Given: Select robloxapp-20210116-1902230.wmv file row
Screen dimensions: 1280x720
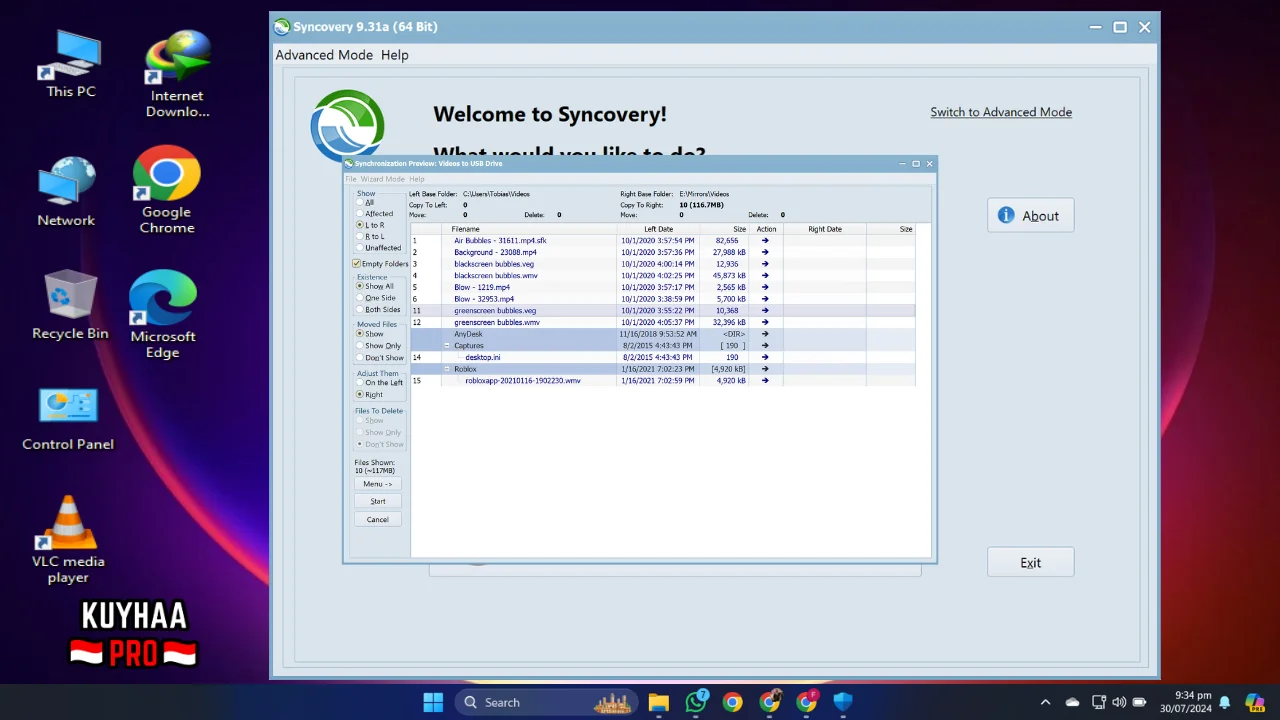Looking at the screenshot, I should 663,381.
